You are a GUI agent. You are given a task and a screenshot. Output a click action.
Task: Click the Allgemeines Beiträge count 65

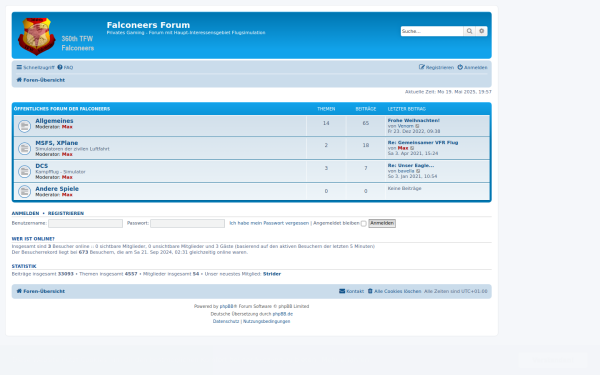click(x=366, y=123)
